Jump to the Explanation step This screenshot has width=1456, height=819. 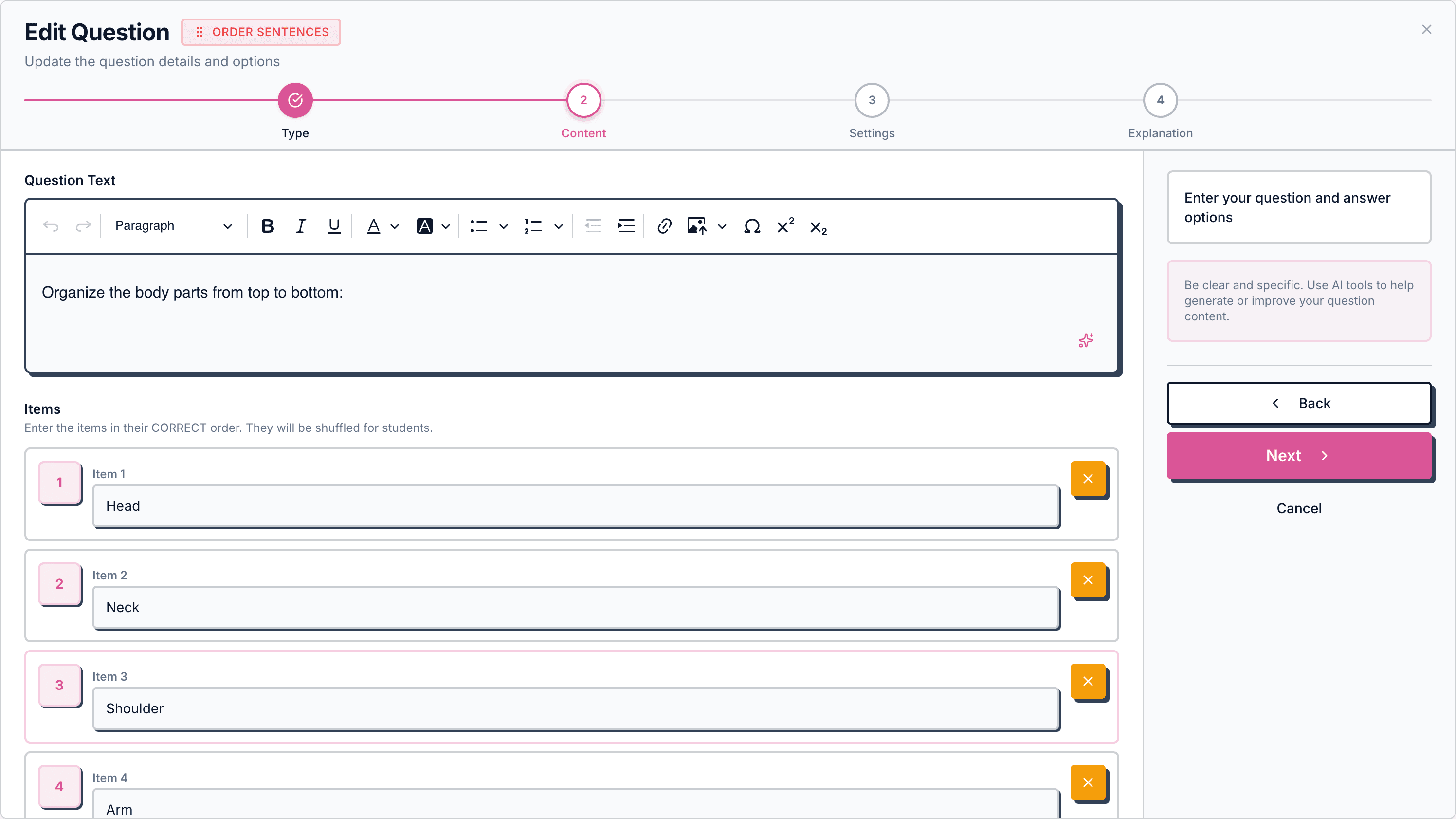[x=1160, y=101]
